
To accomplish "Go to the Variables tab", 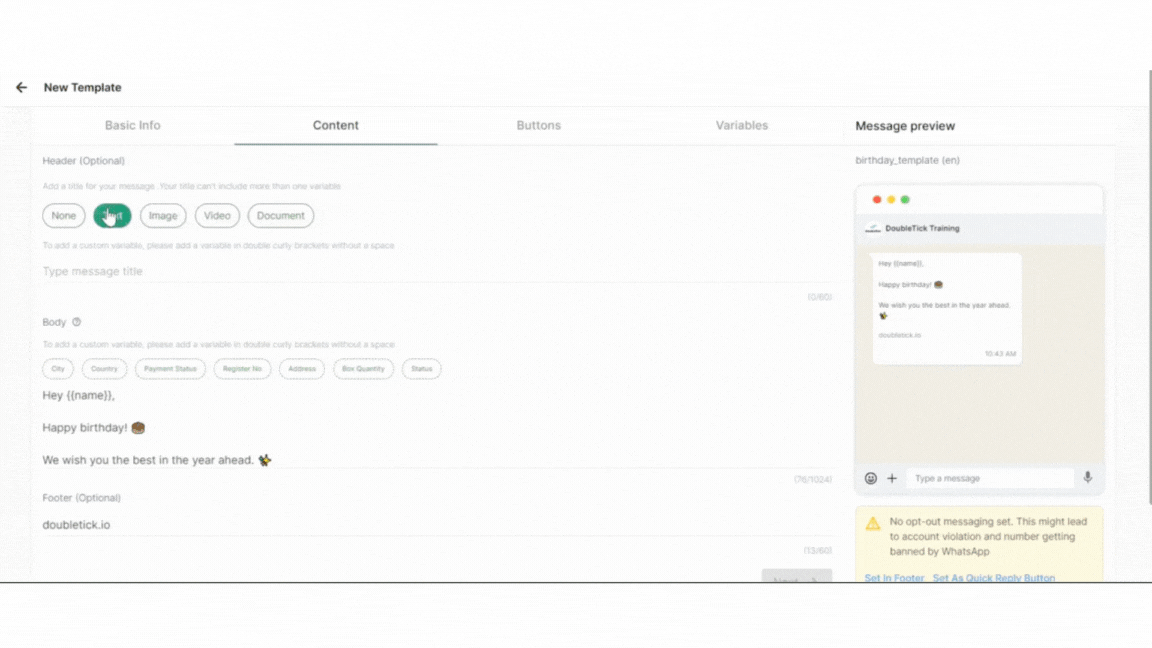I will 741,126.
